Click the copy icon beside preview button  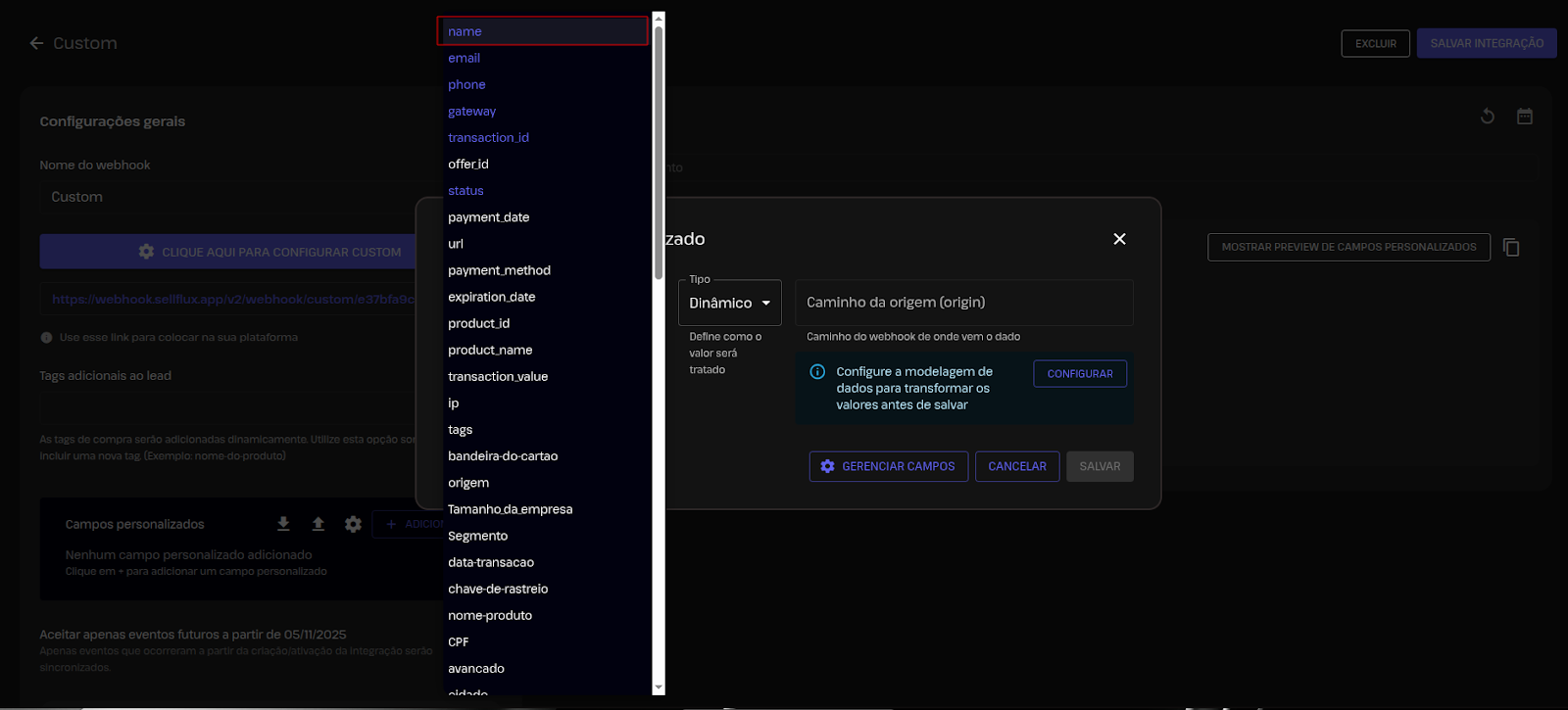pyautogui.click(x=1511, y=248)
